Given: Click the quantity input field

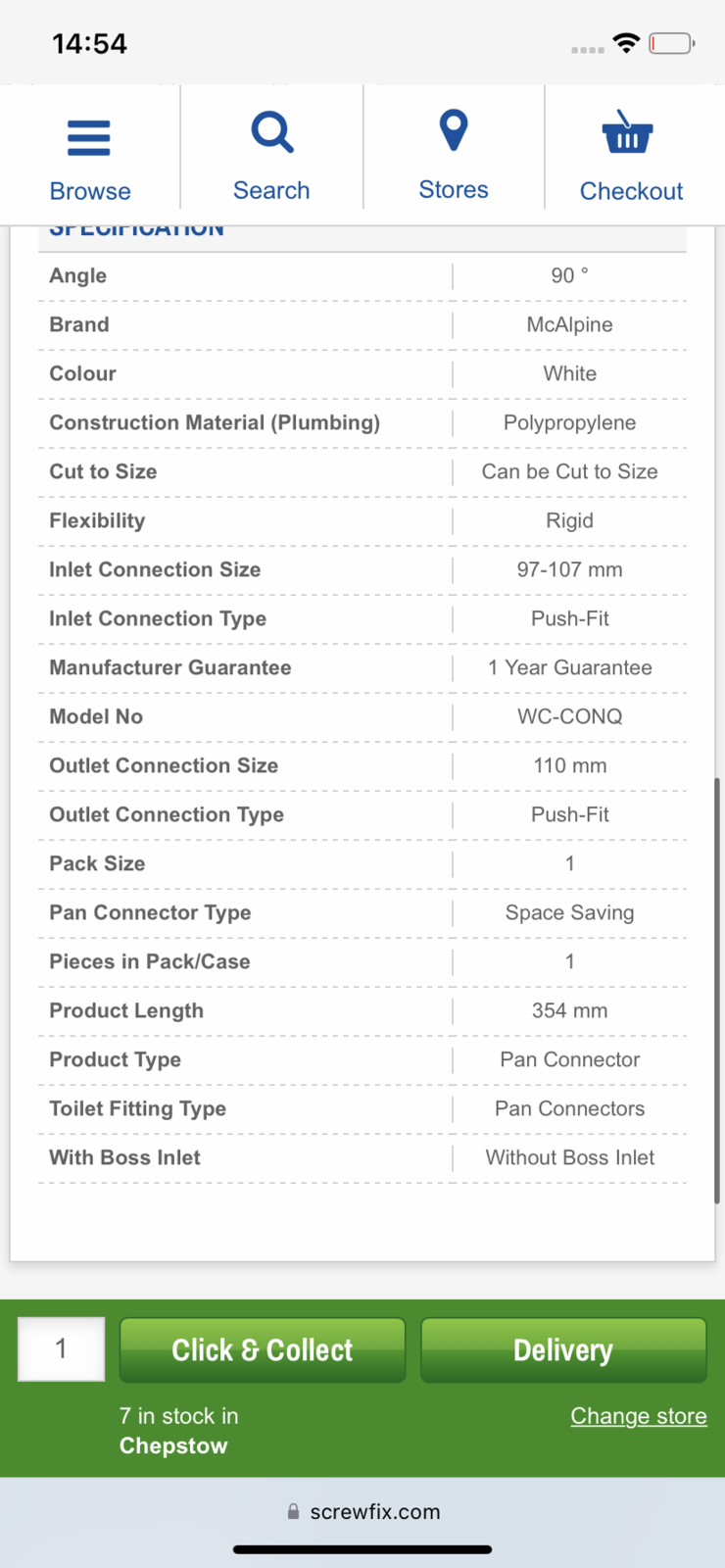Looking at the screenshot, I should click(x=62, y=1349).
